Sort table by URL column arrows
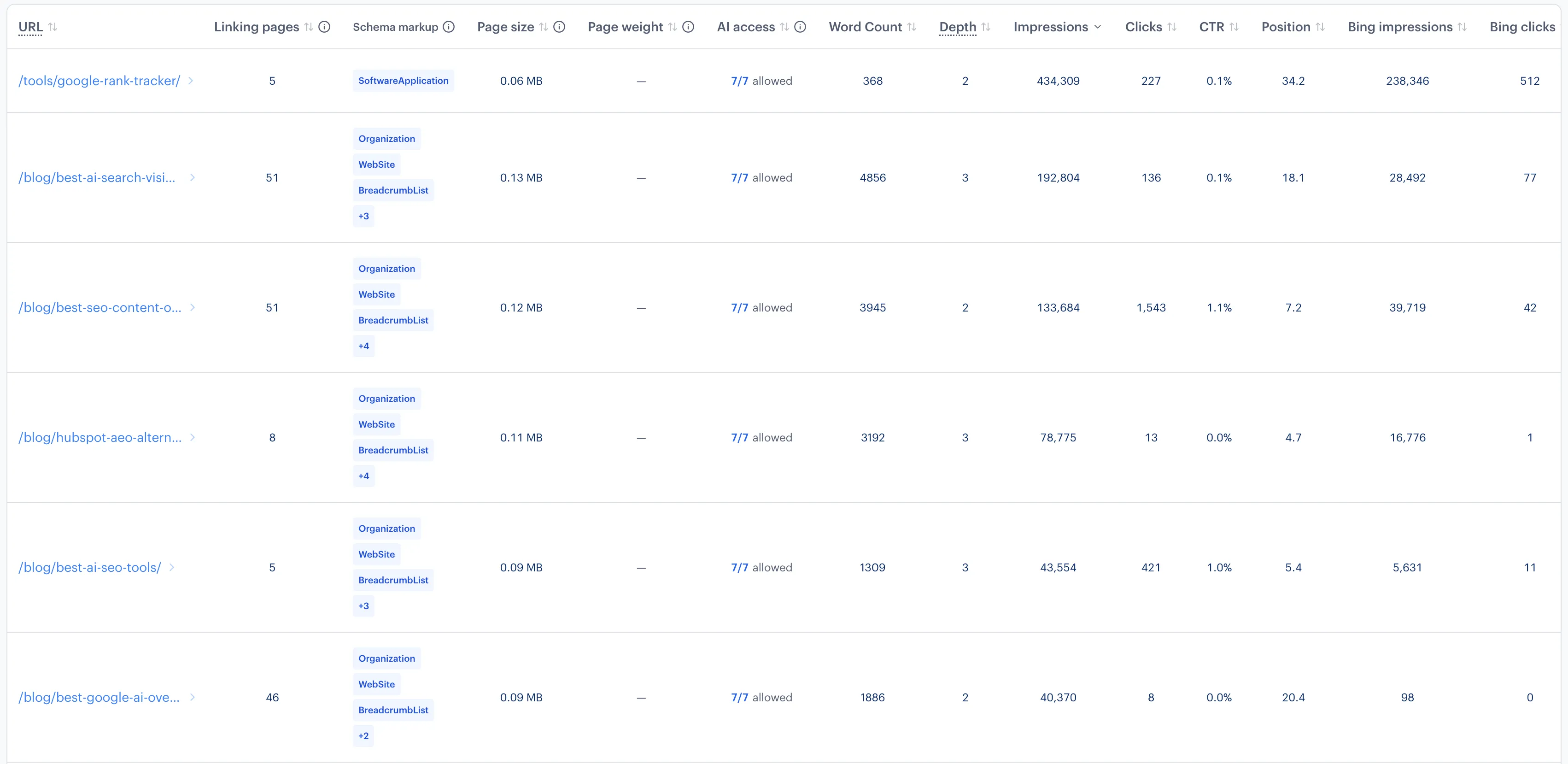Image resolution: width=1568 pixels, height=764 pixels. (53, 27)
